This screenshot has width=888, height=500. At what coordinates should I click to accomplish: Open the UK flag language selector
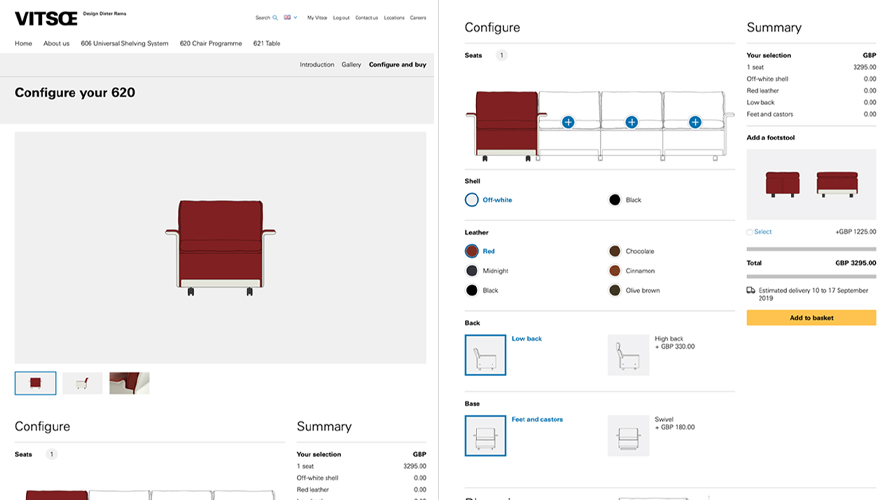291,18
